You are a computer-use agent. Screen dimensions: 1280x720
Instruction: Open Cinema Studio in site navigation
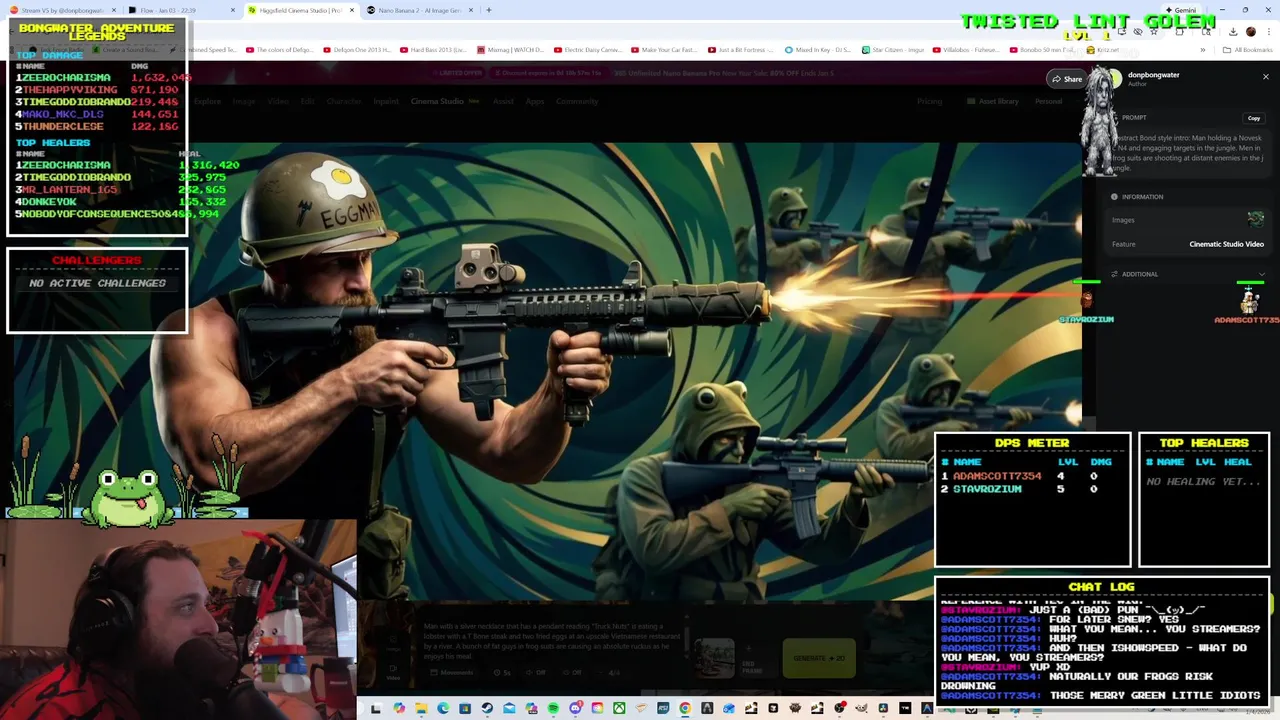(437, 101)
